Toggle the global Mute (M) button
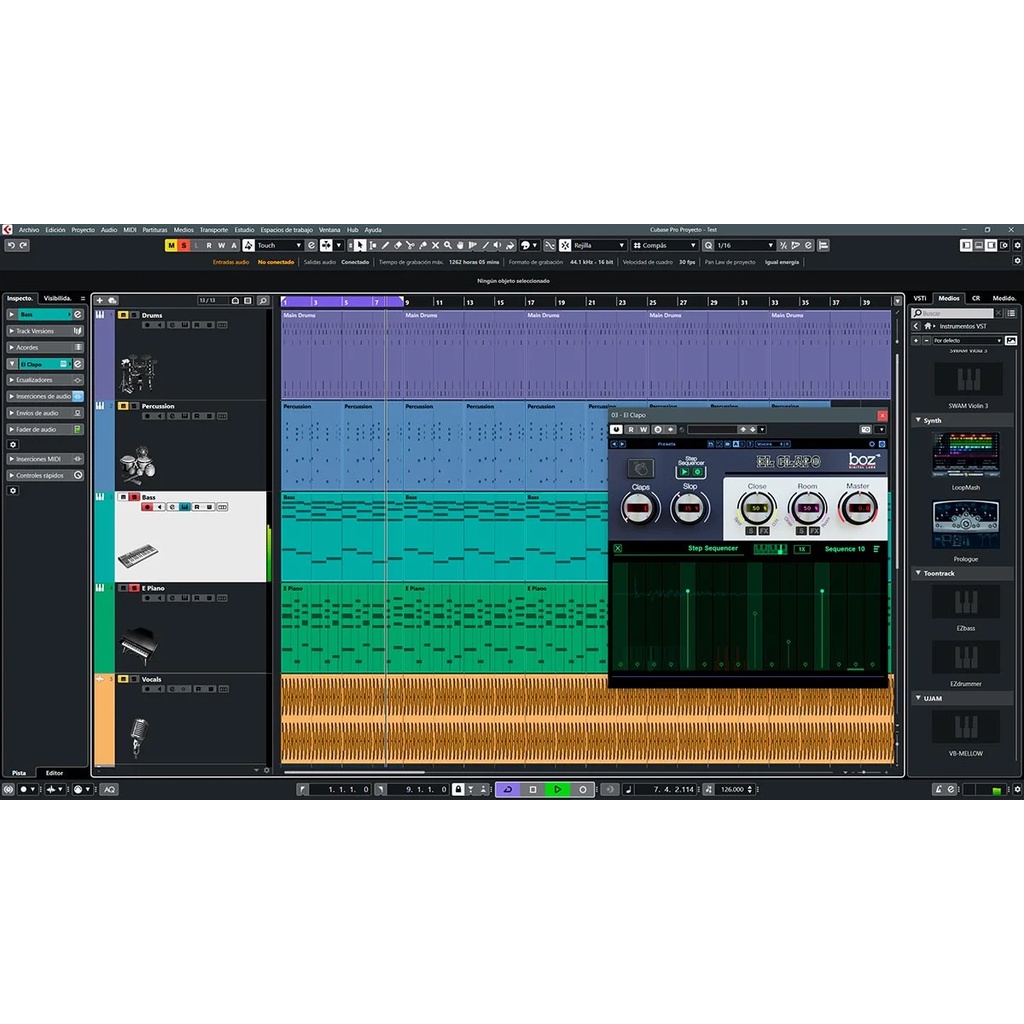 pos(171,245)
